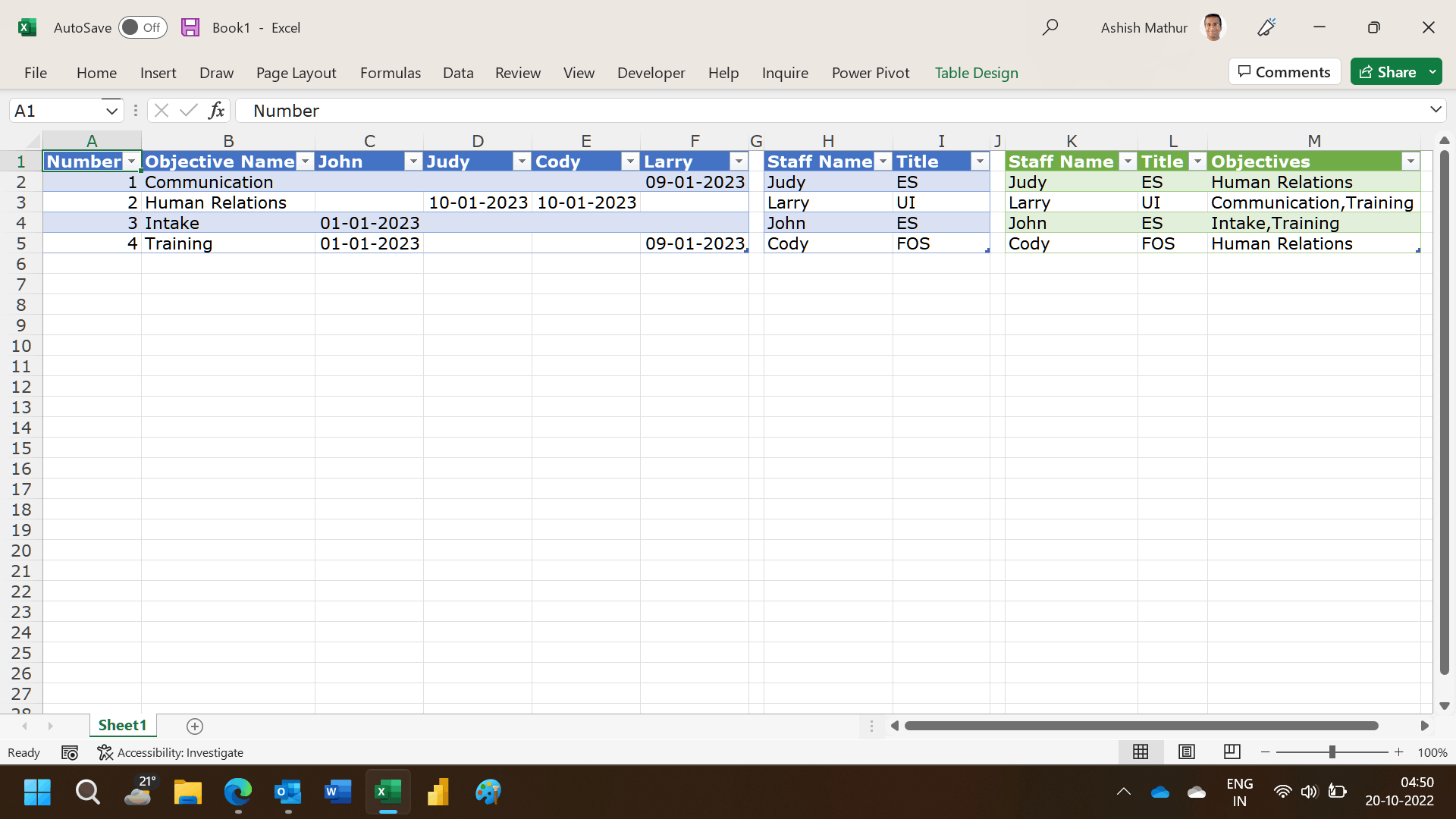
Task: Click the Select All corner triangle
Action: (33, 141)
